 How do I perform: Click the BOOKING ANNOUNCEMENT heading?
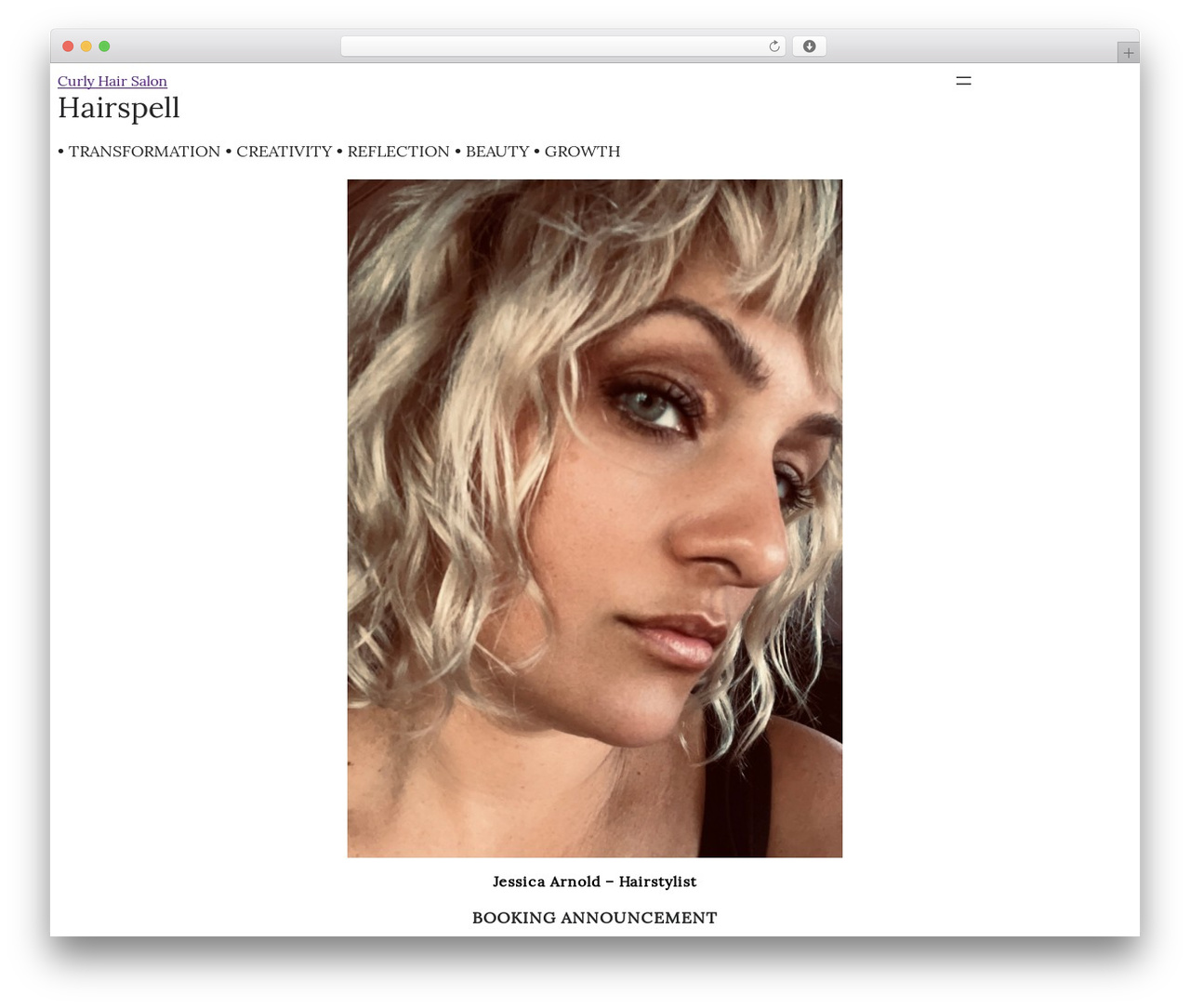point(595,918)
